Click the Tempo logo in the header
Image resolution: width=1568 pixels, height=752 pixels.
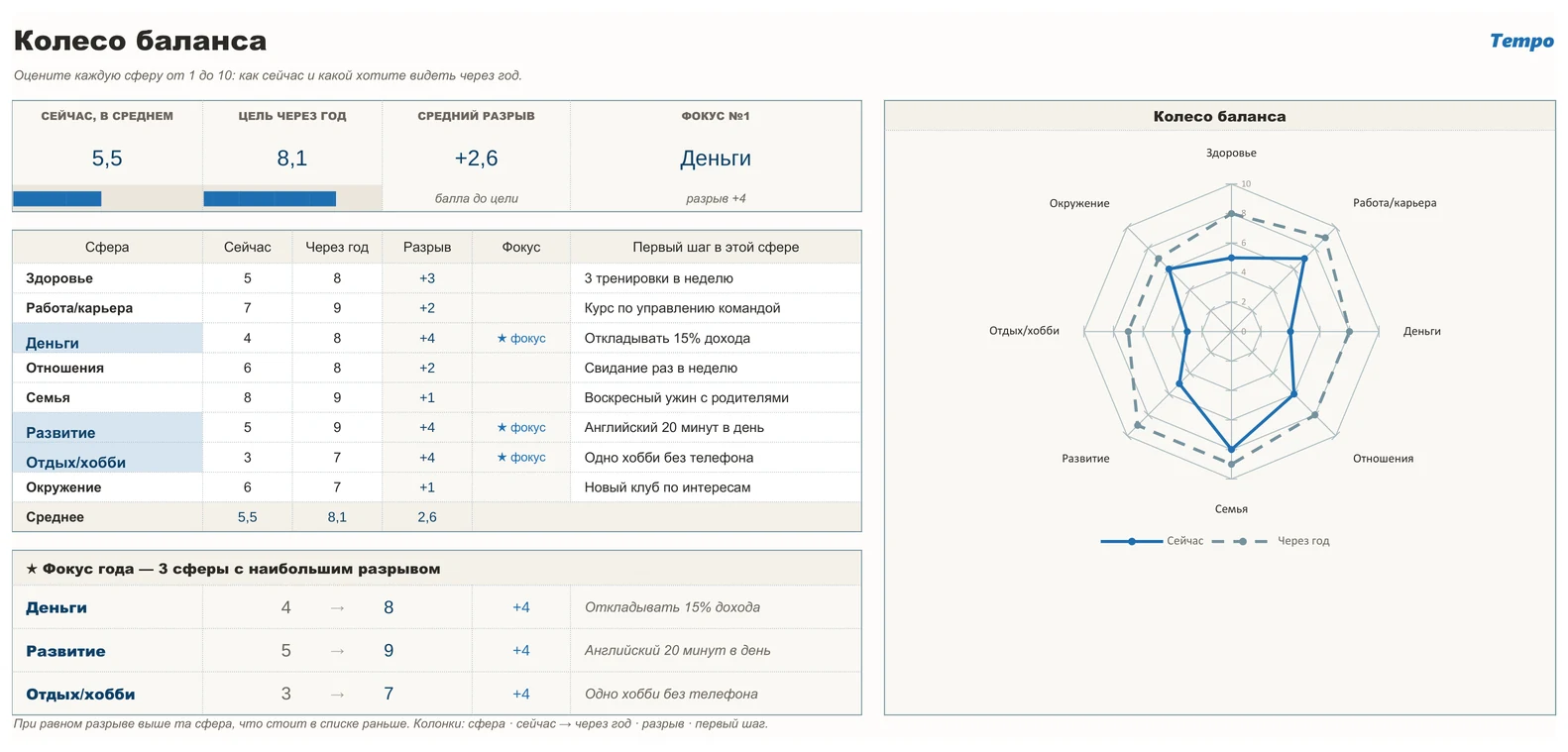pos(1521,41)
